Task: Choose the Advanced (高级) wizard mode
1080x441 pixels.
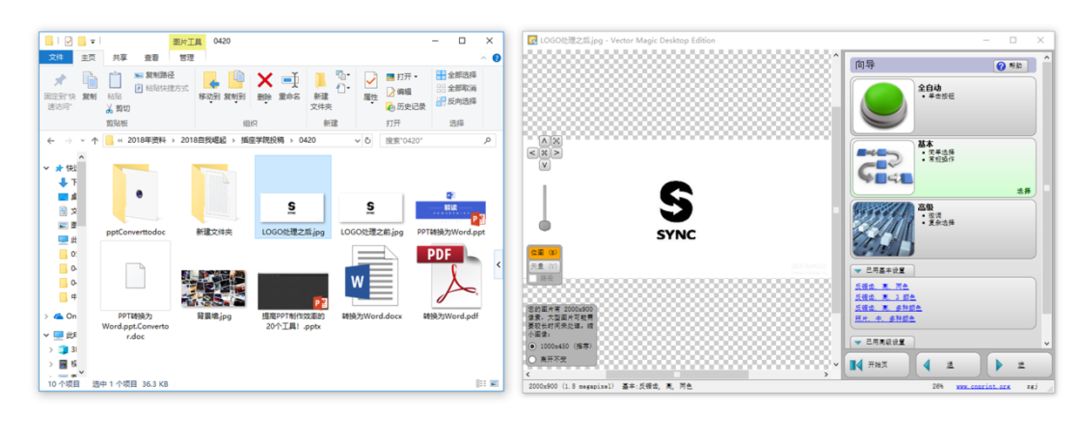Action: tap(943, 229)
